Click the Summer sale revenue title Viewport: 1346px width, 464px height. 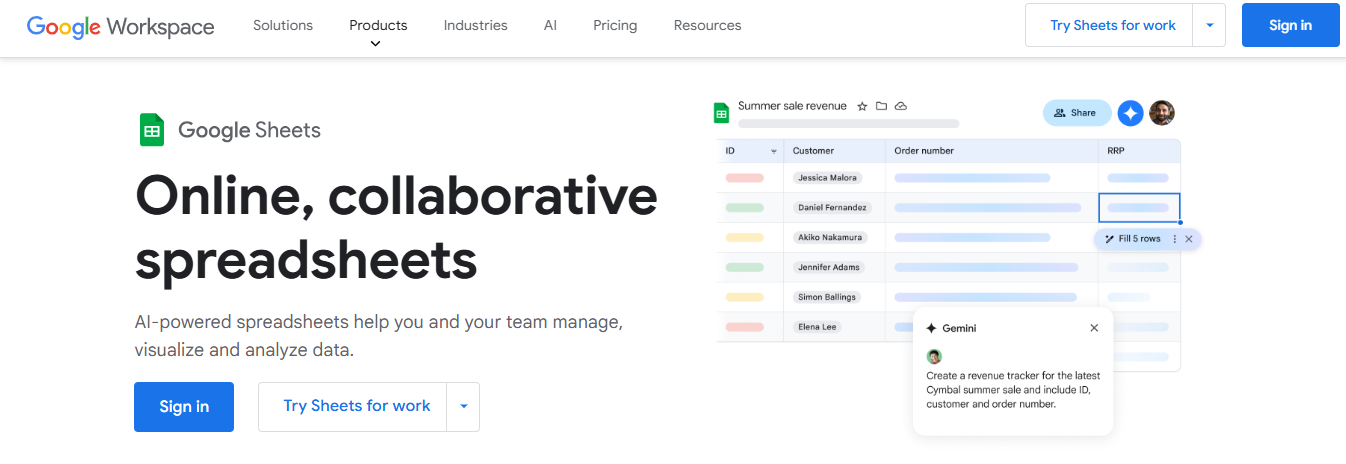tap(792, 106)
